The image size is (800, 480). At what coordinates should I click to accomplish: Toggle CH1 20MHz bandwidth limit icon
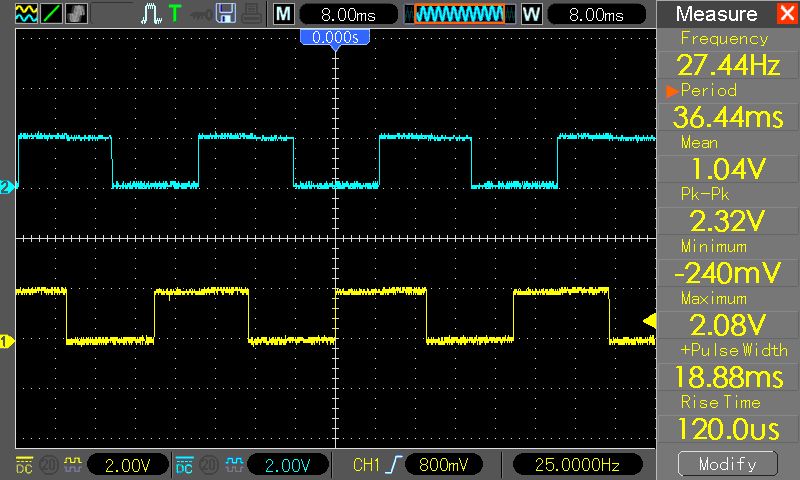coord(48,465)
